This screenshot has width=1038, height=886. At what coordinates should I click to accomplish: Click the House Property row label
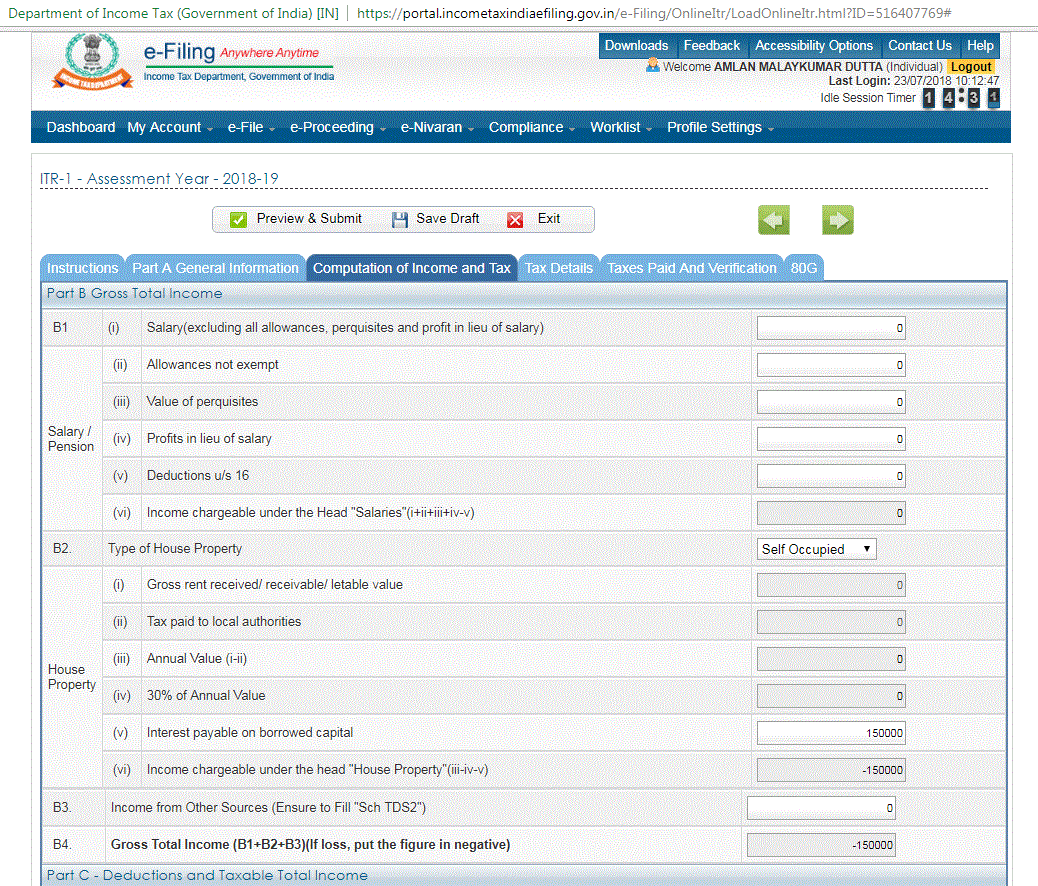(71, 677)
